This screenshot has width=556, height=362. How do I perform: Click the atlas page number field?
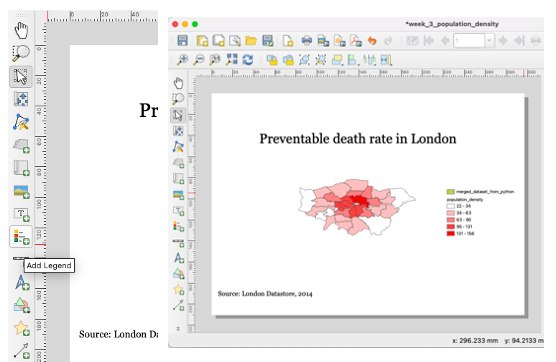pos(469,41)
